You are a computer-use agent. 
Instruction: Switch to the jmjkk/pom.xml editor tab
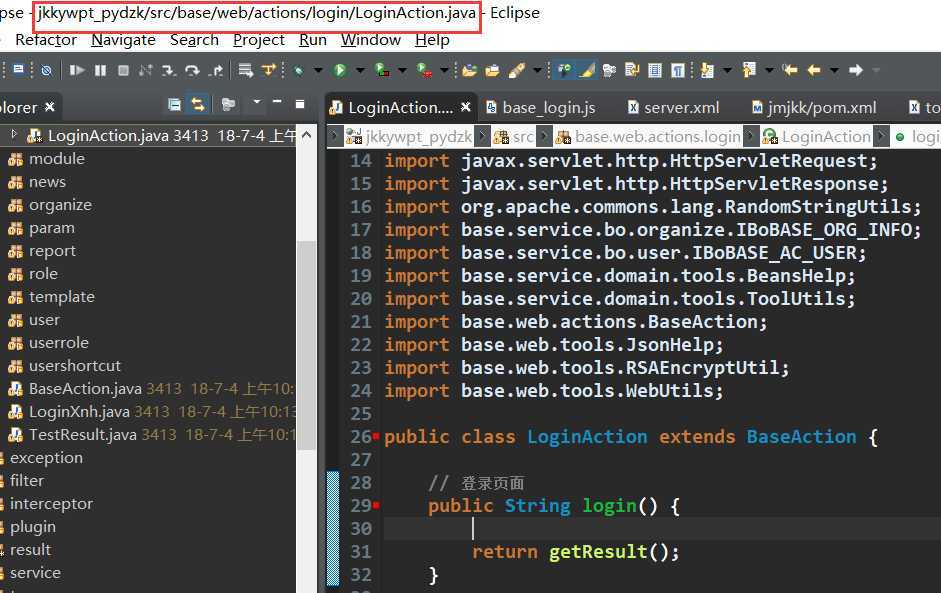814,108
